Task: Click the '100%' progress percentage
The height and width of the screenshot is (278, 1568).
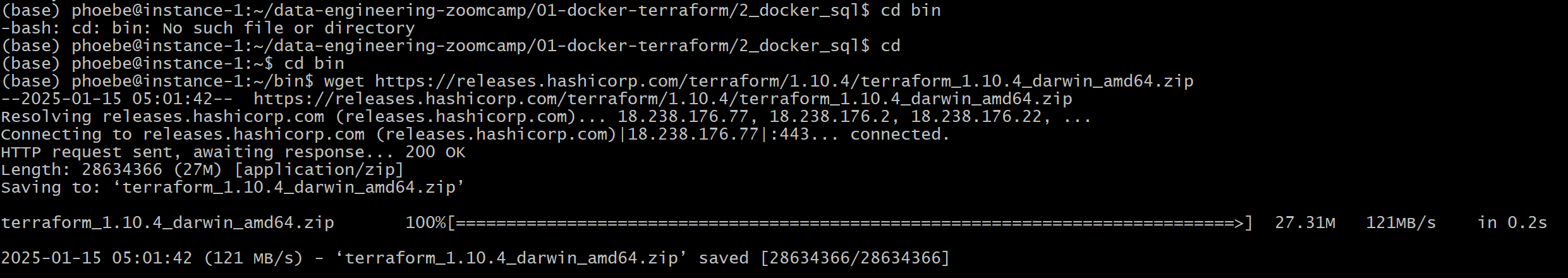Action: click(425, 223)
